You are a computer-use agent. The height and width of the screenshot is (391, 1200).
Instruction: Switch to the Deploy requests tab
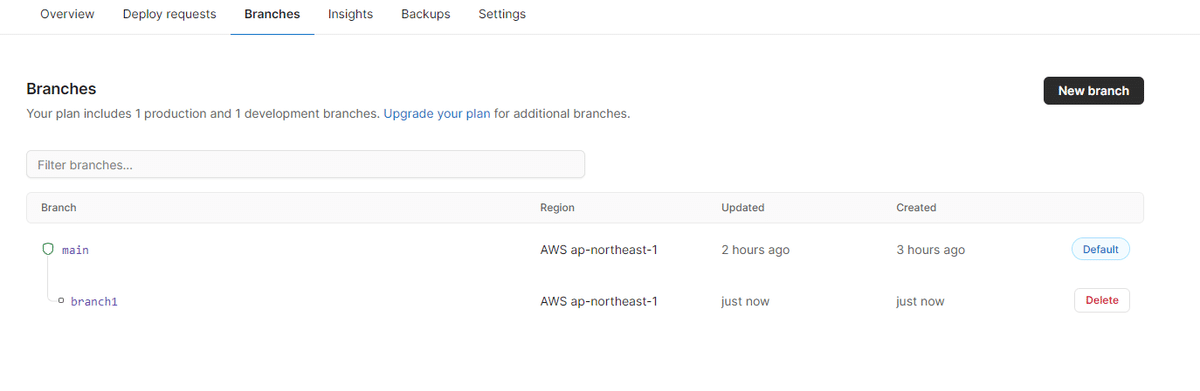(x=169, y=14)
